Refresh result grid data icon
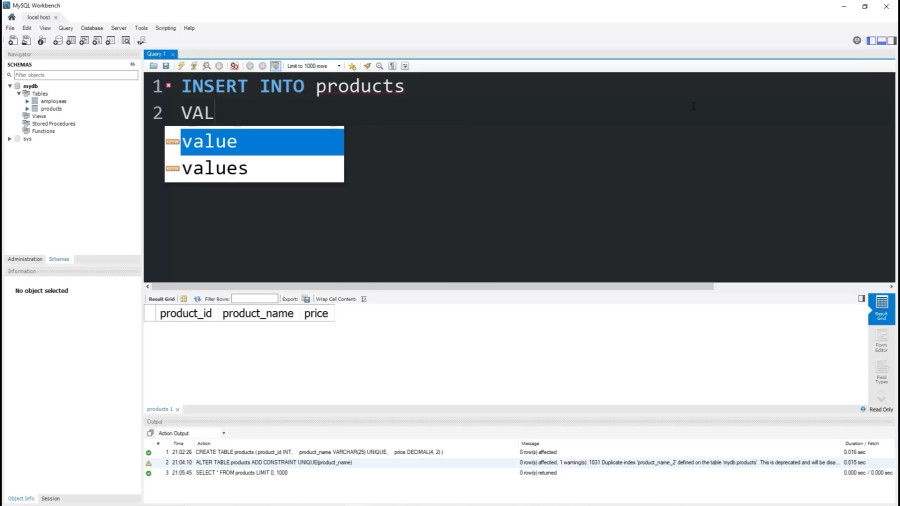This screenshot has height=506, width=900. click(197, 299)
